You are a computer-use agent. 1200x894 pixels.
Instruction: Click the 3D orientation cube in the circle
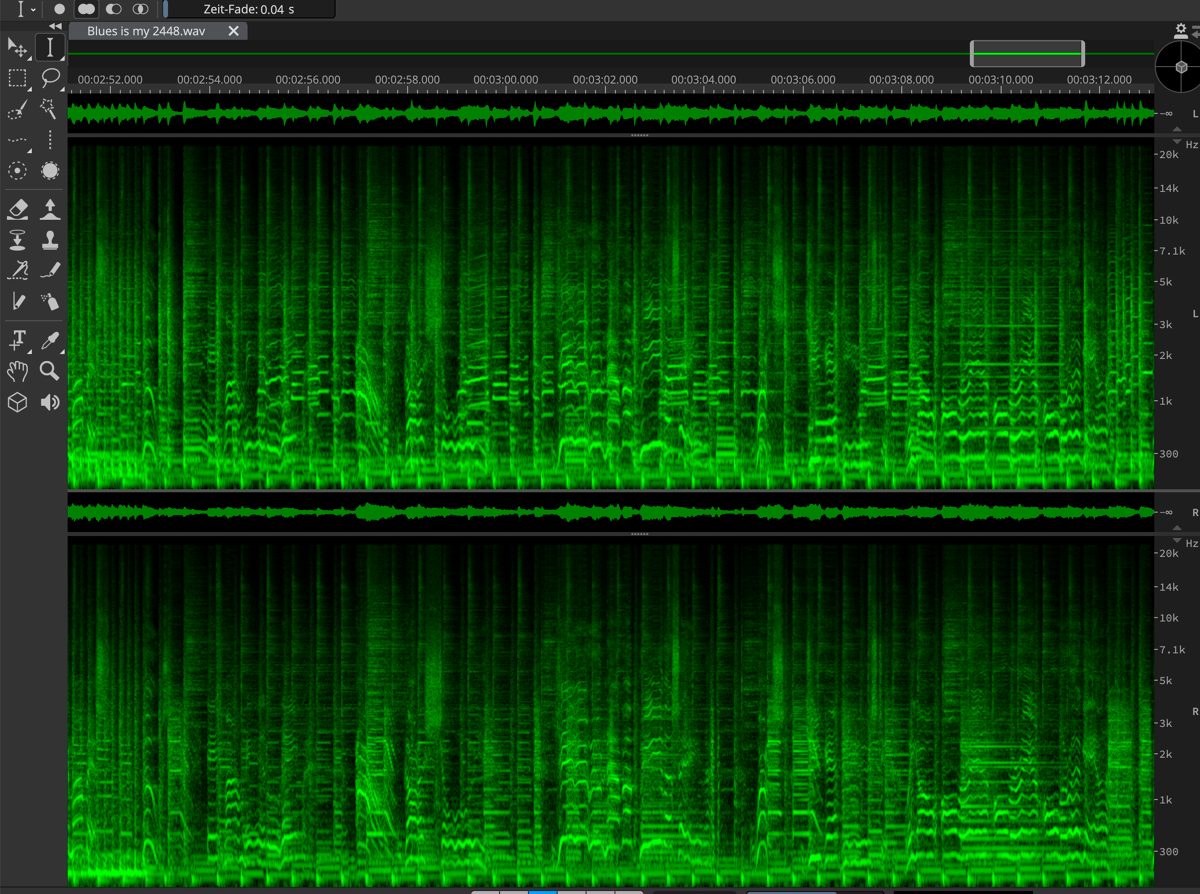[1180, 68]
